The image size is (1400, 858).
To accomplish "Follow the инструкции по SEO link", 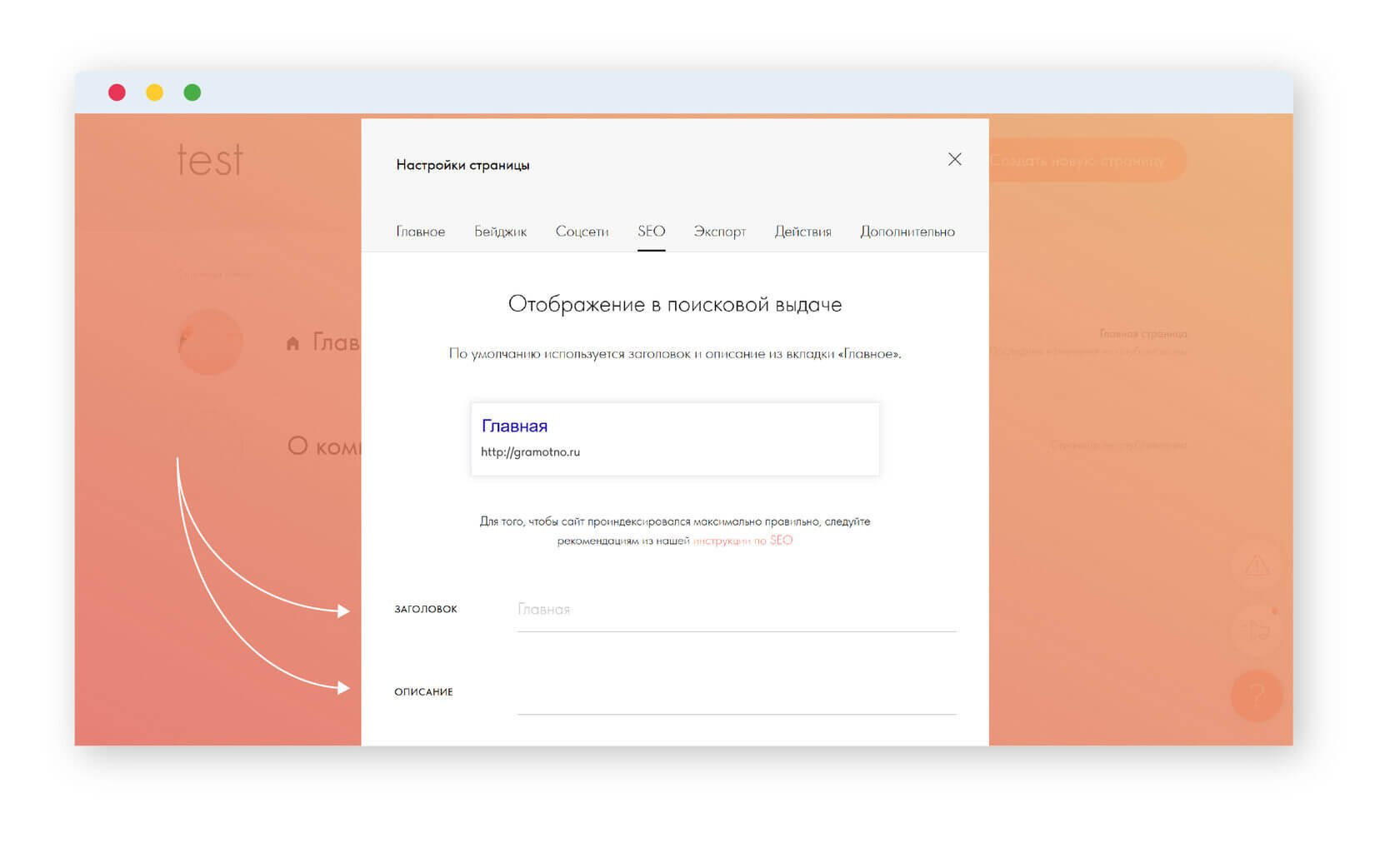I will click(742, 541).
